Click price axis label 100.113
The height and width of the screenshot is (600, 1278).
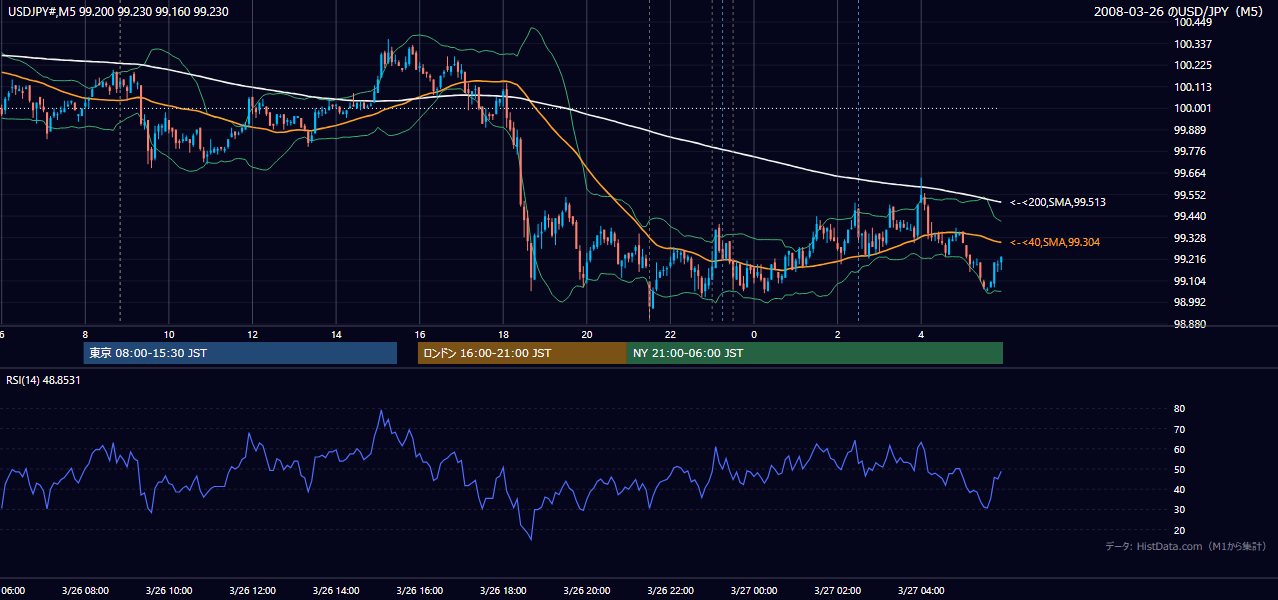point(1194,87)
